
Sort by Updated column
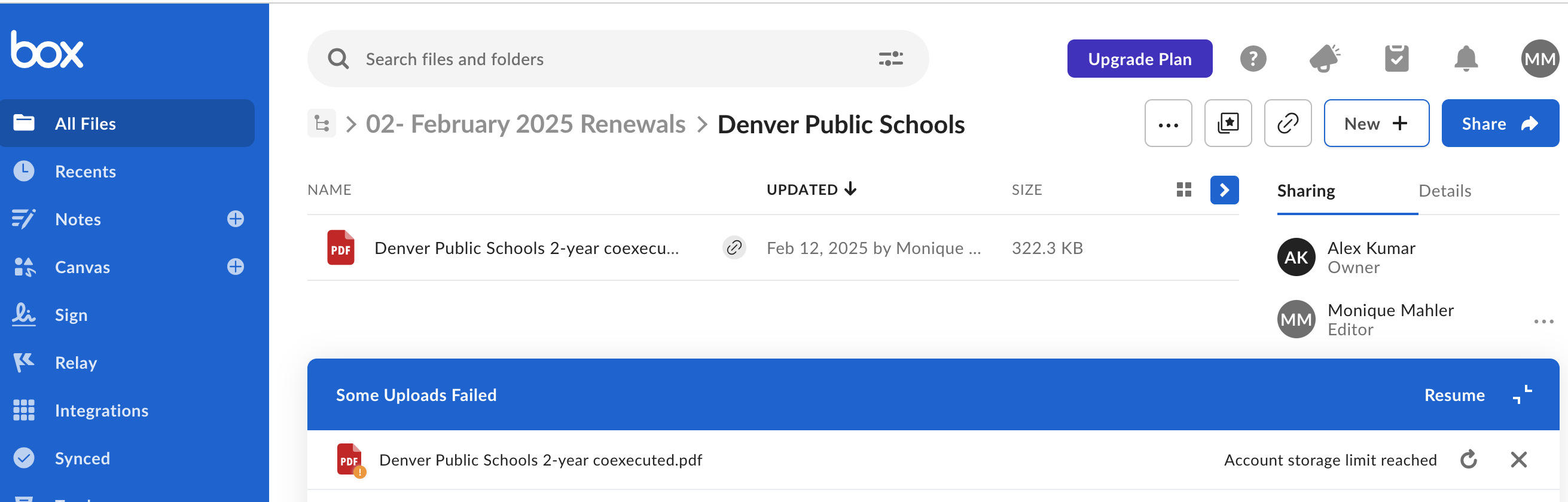coord(812,190)
